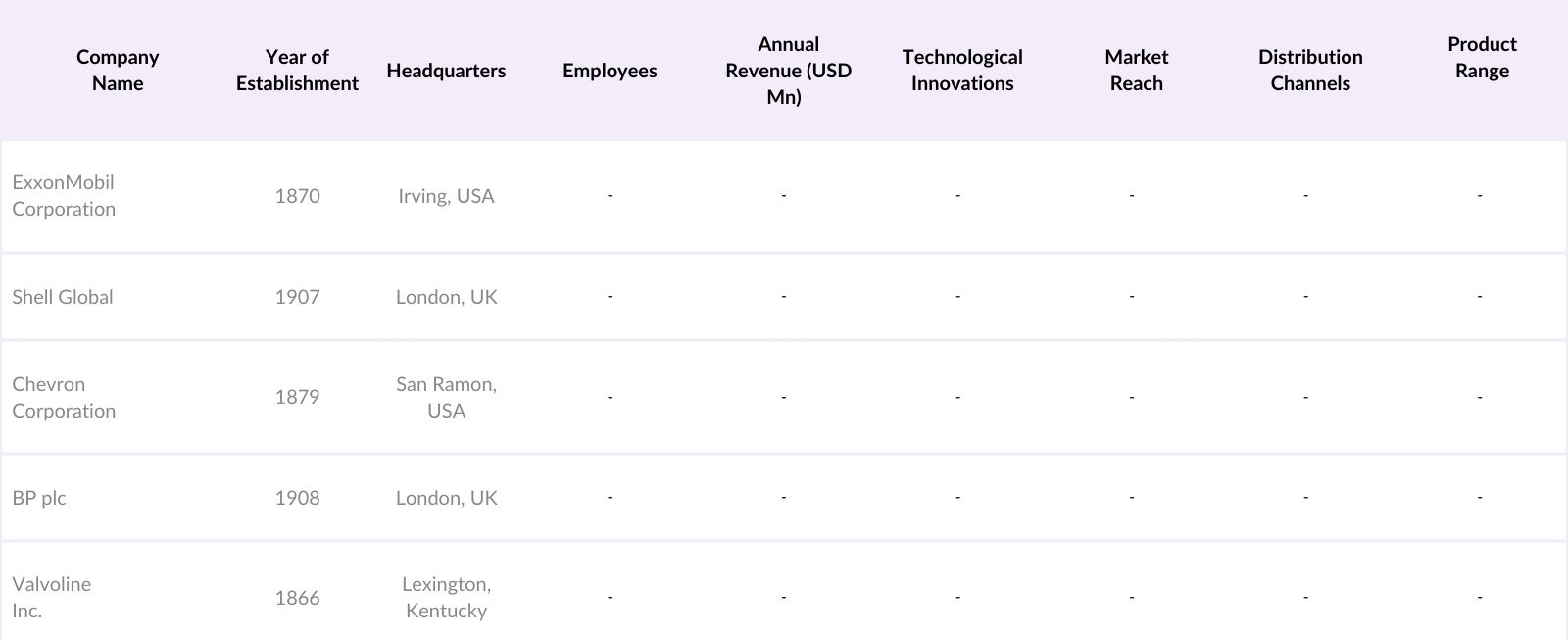Select the Chevron Corporation cell
The width and height of the screenshot is (1568, 640).
64,397
